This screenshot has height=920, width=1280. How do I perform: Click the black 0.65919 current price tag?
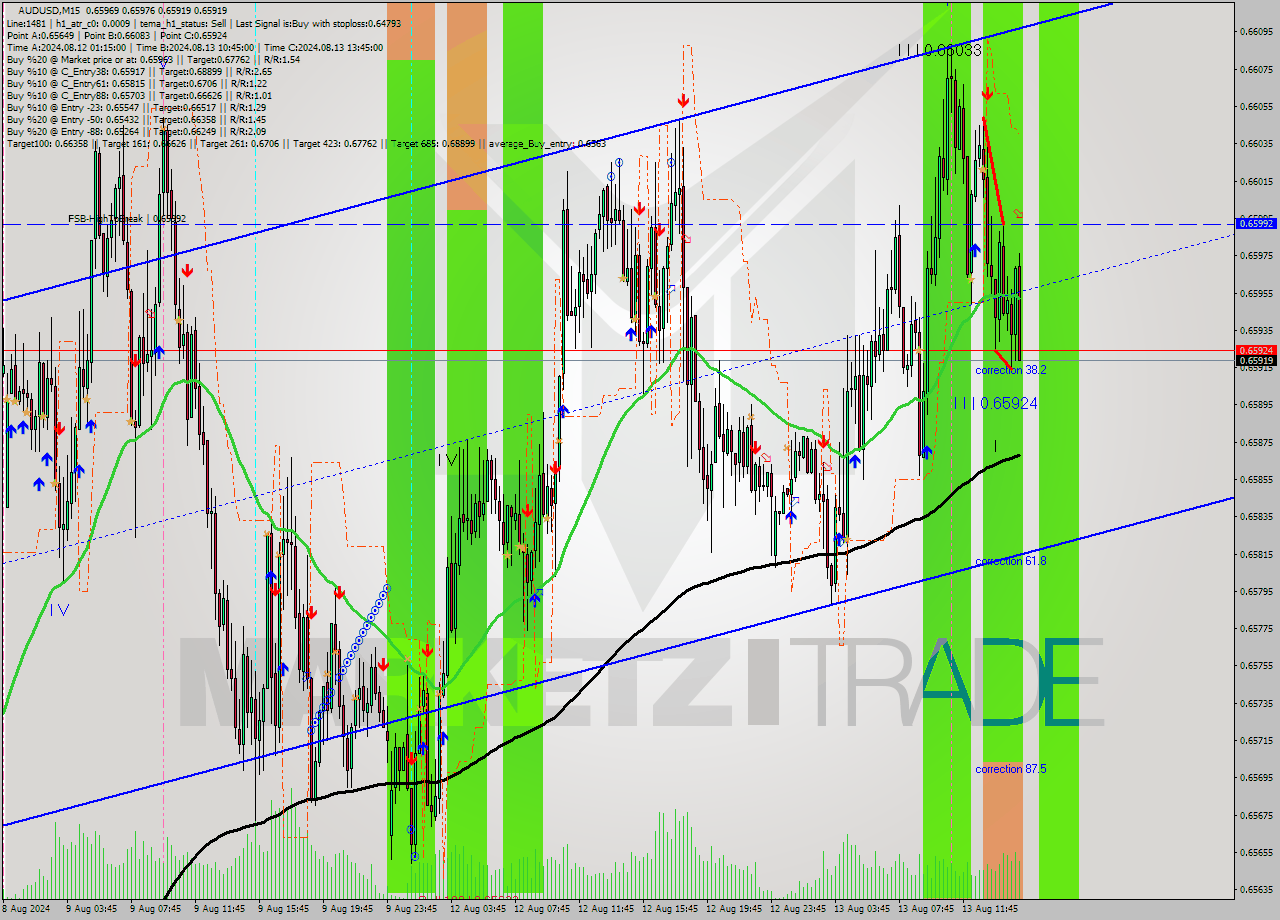point(1257,360)
